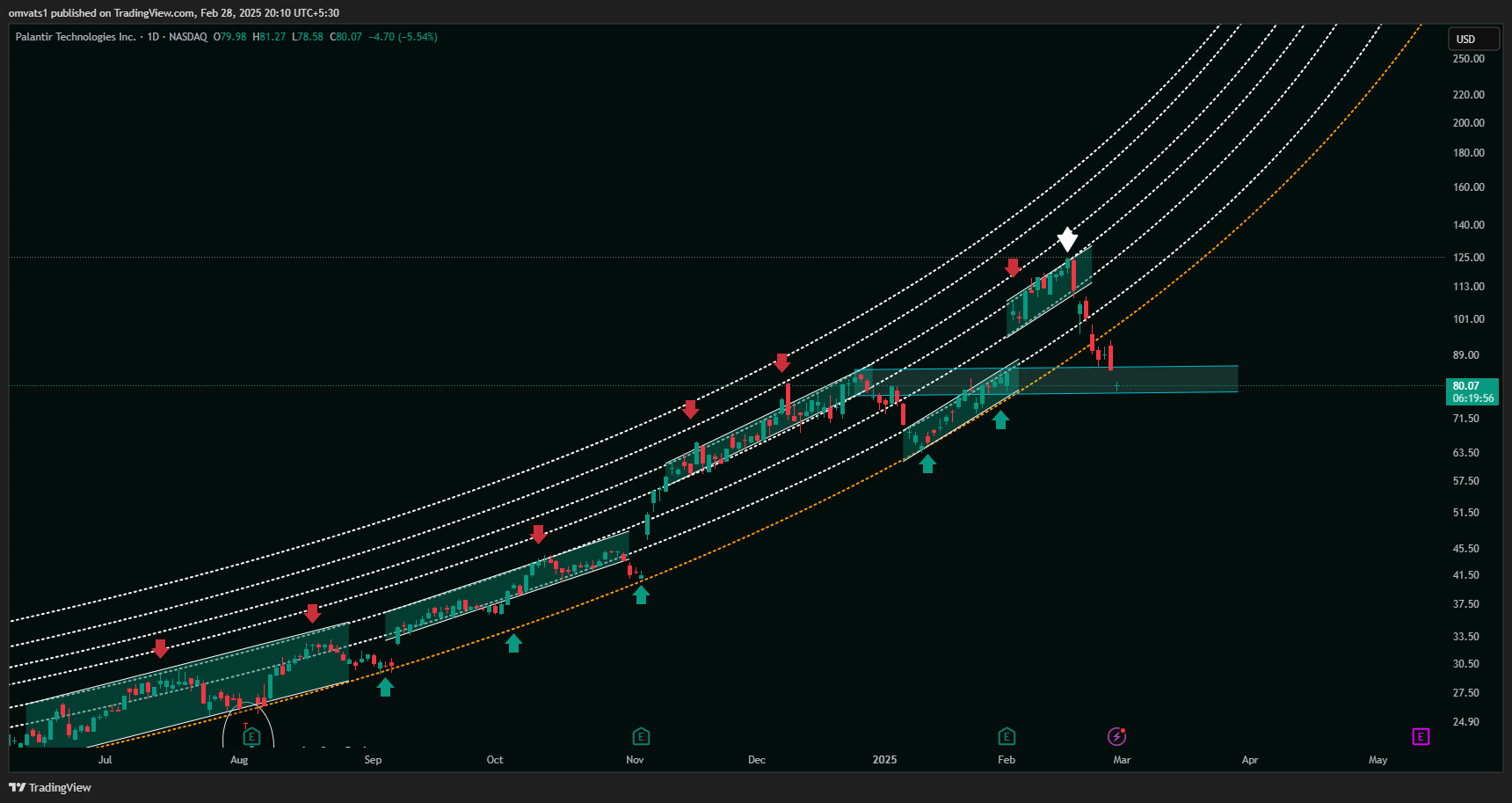Click the Nov label on time axis

(x=635, y=760)
